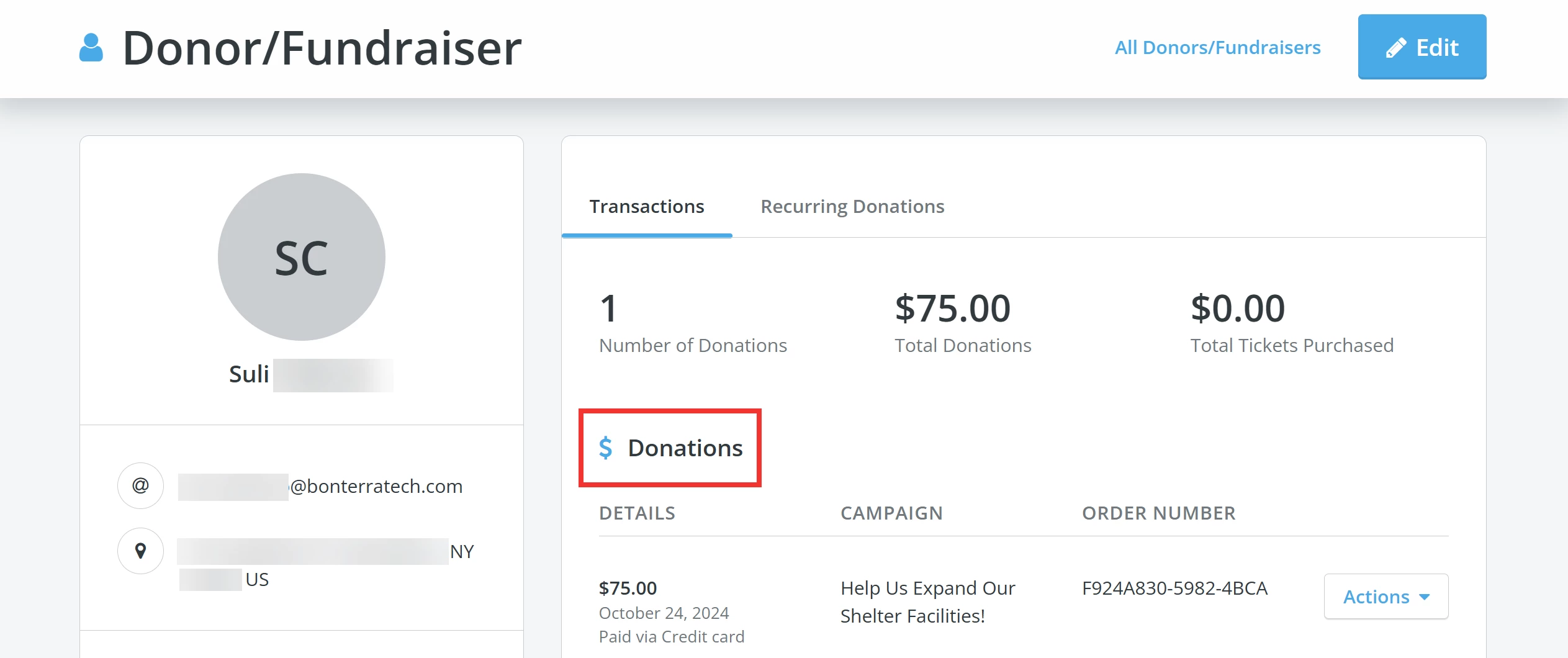The height and width of the screenshot is (658, 1568).
Task: Click the chevron on the Actions button
Action: pyautogui.click(x=1424, y=597)
